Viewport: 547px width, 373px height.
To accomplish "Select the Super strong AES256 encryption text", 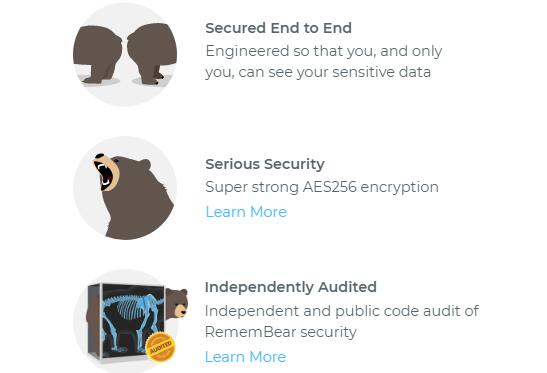I will pyautogui.click(x=322, y=187).
